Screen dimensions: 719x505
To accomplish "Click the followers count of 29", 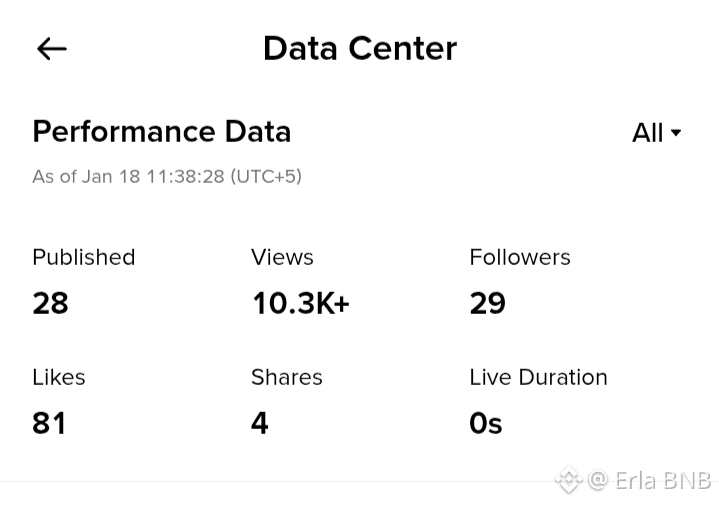I will click(x=487, y=303).
